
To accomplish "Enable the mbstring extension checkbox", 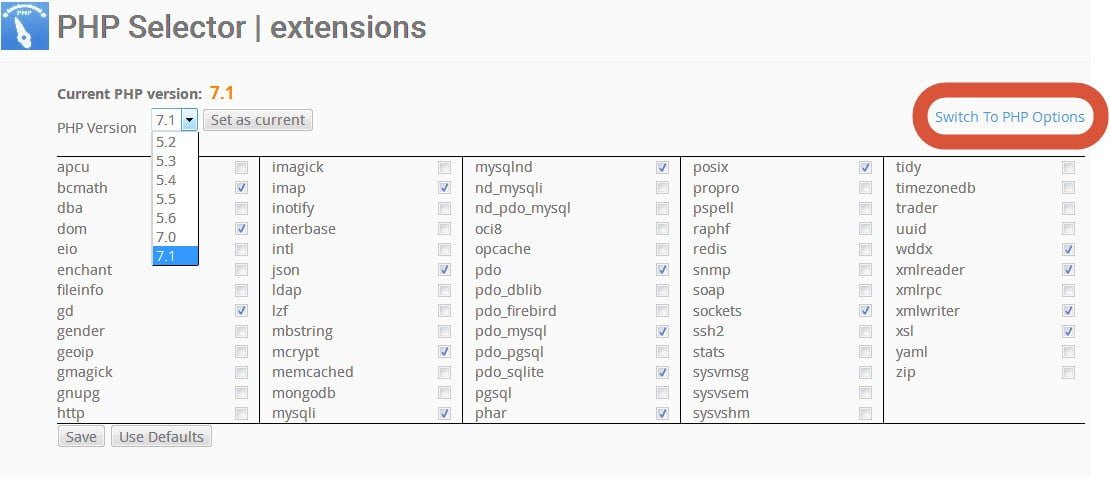I will coord(445,331).
